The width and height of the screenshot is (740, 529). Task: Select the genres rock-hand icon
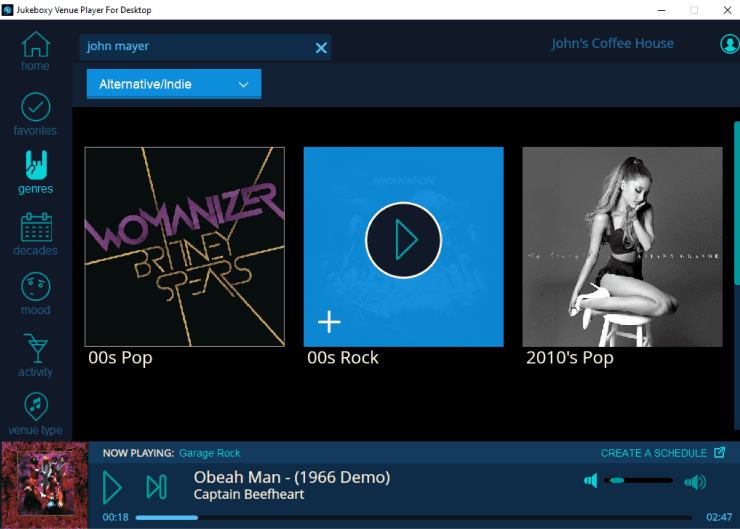click(x=36, y=165)
